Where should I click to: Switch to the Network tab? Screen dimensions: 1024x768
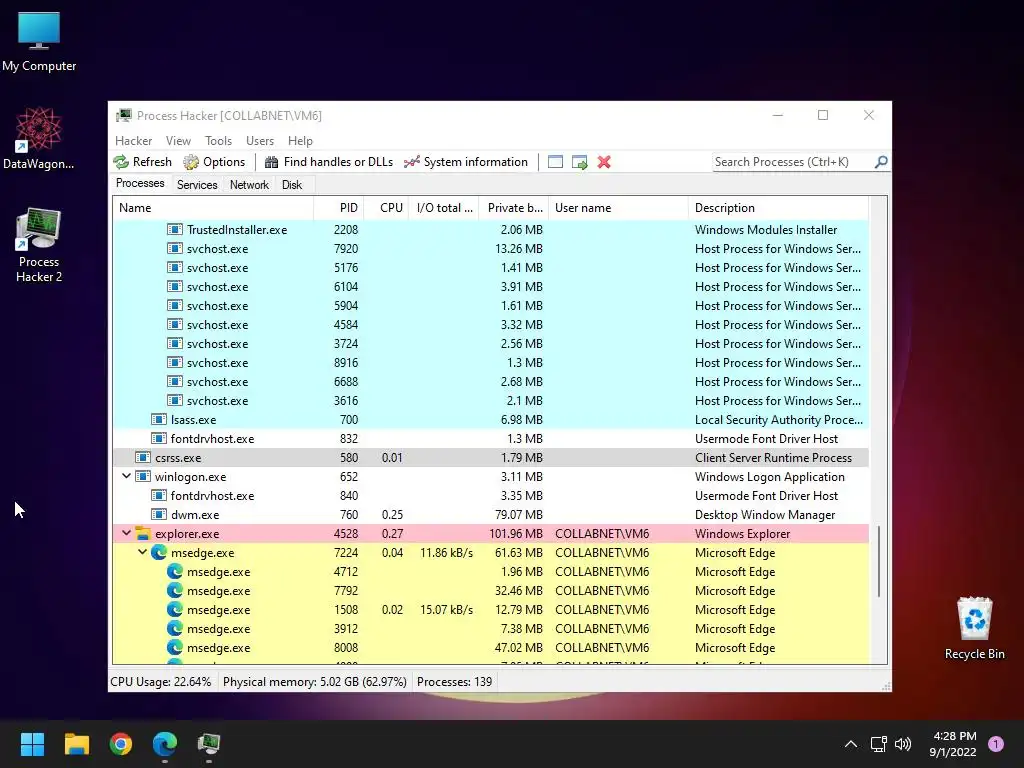pyautogui.click(x=249, y=185)
